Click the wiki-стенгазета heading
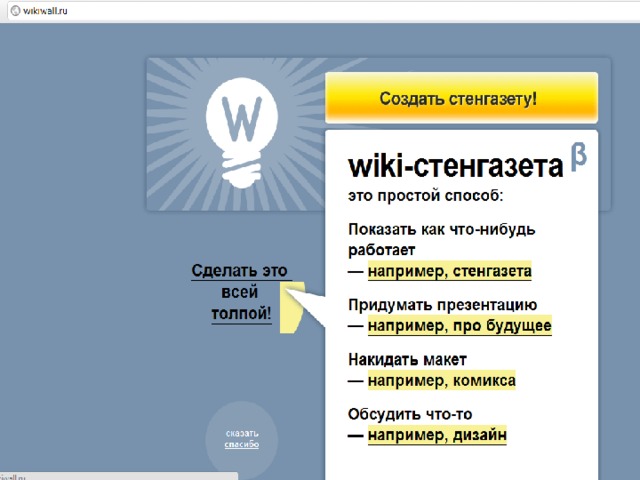This screenshot has height=480, width=640. click(x=456, y=166)
